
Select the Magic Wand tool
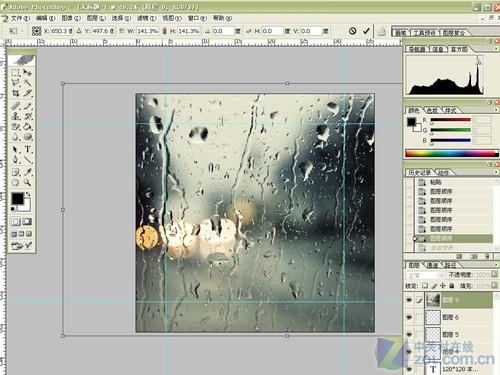tap(28, 82)
